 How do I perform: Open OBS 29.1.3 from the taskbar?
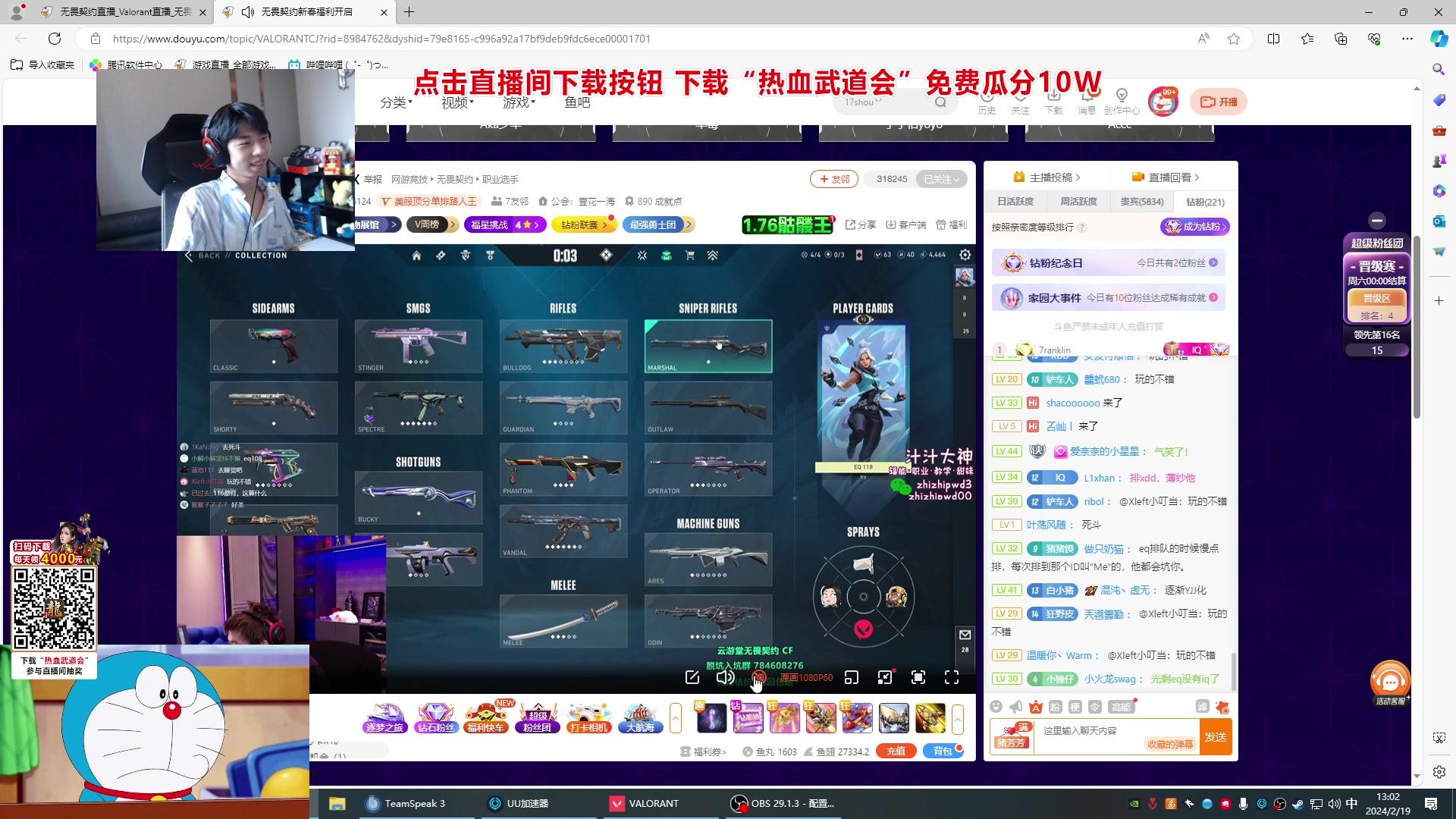point(782,803)
